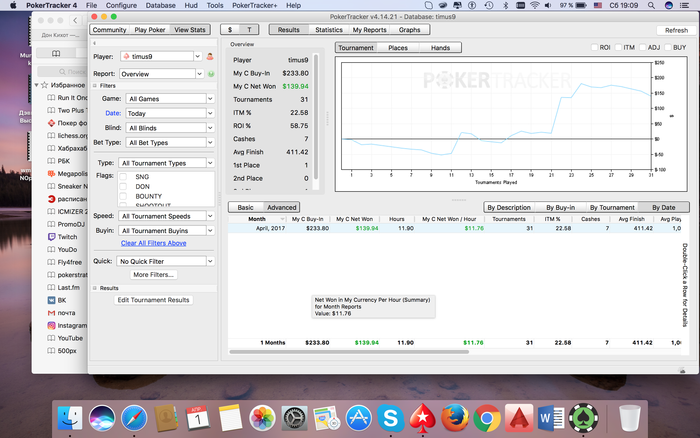The width and height of the screenshot is (700, 438).
Task: Open Skype from the dock
Action: (391, 418)
